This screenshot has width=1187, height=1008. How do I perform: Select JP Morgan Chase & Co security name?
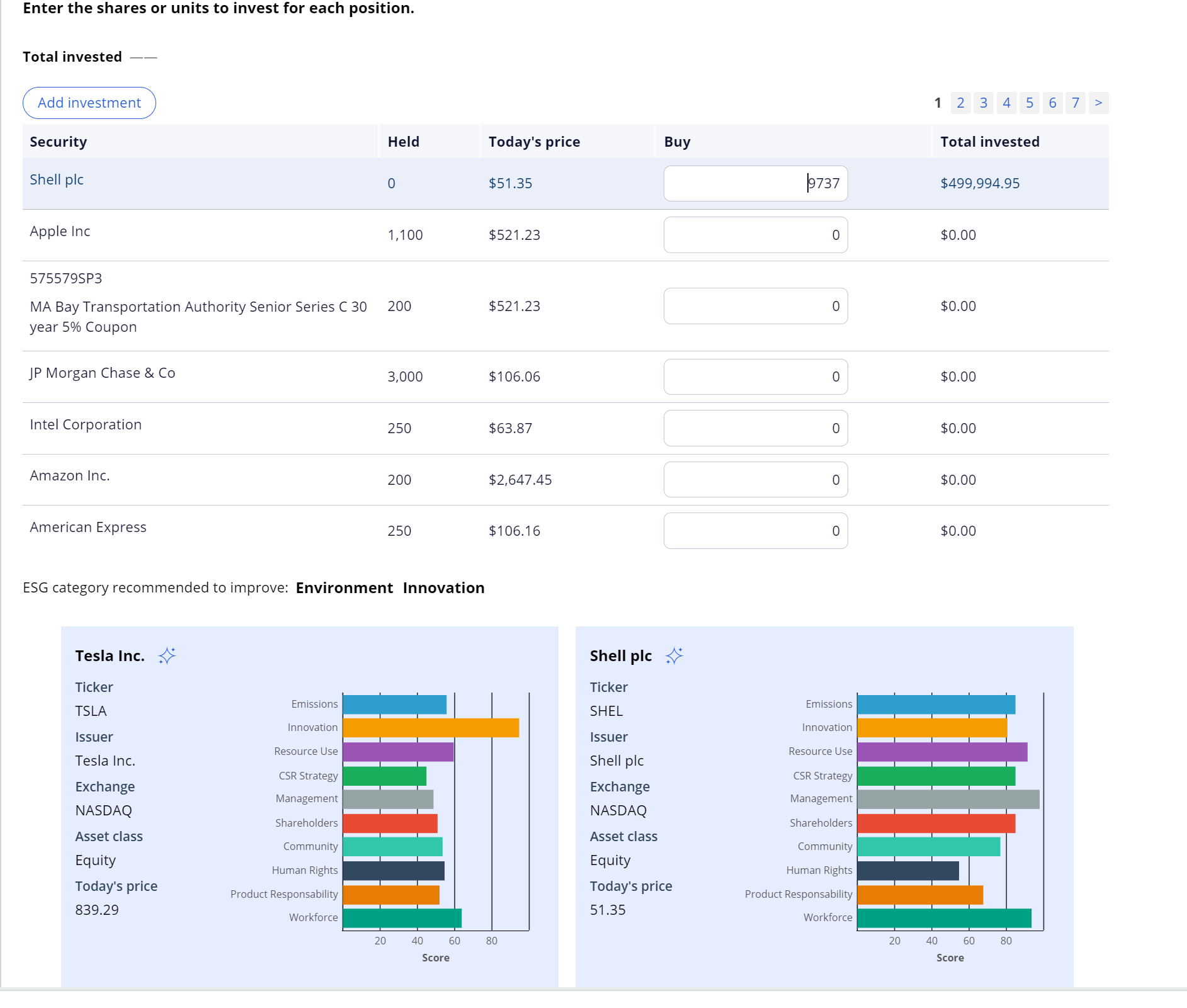click(102, 373)
